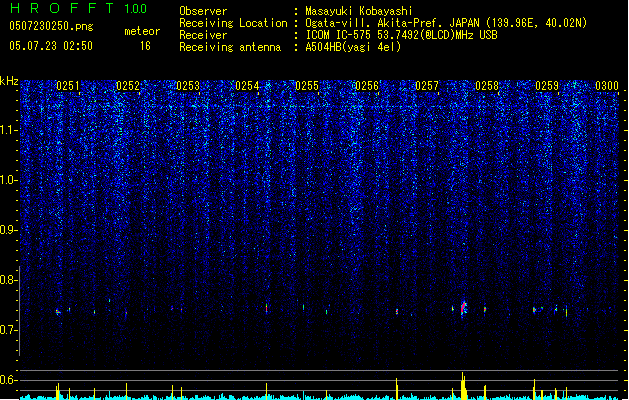
Task: Click the 0.8 kHz axis tick label
Action: 8,280
